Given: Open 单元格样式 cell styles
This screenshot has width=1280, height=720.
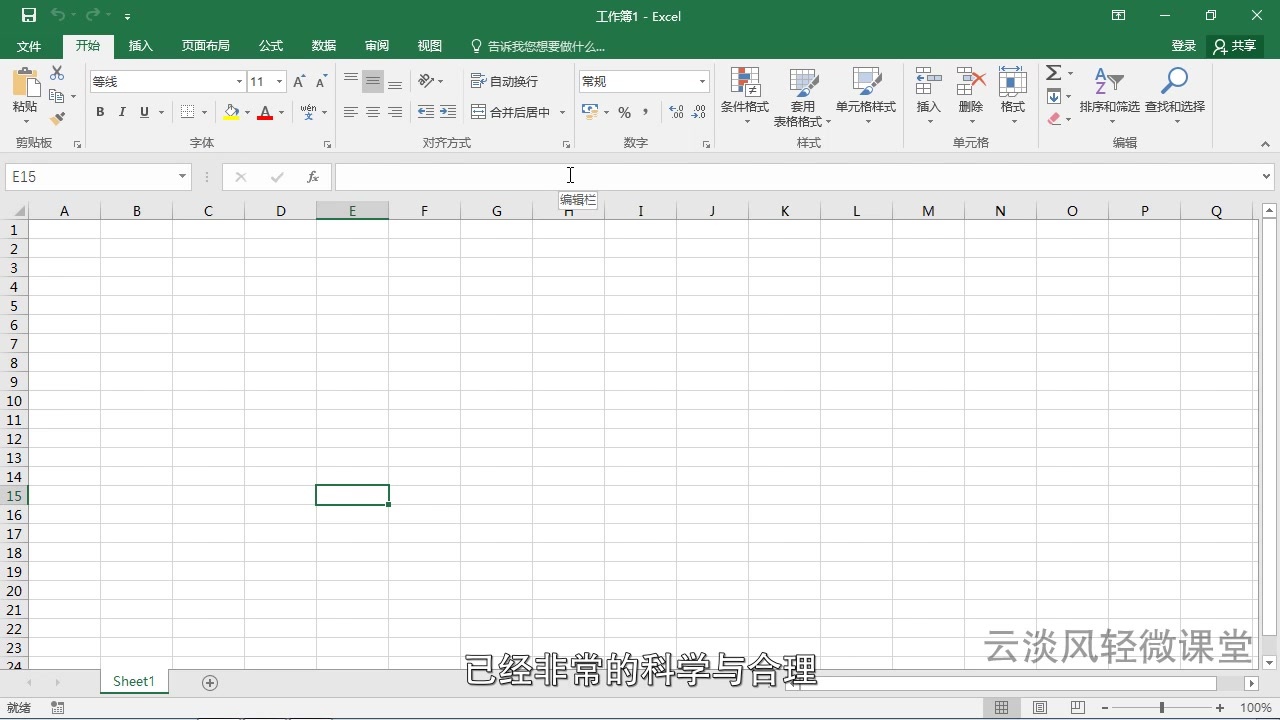Looking at the screenshot, I should [866, 97].
